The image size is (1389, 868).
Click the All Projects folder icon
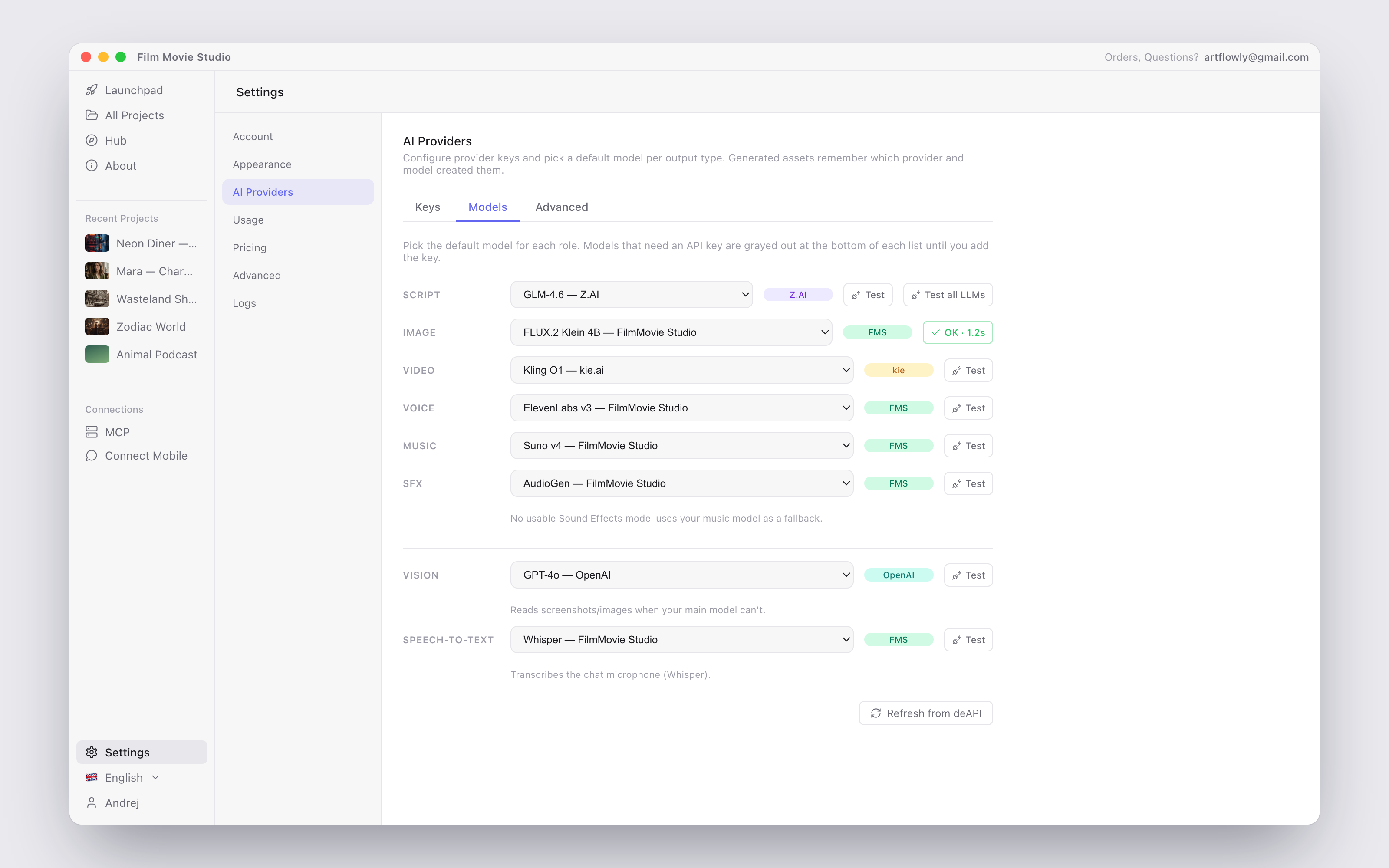point(91,115)
